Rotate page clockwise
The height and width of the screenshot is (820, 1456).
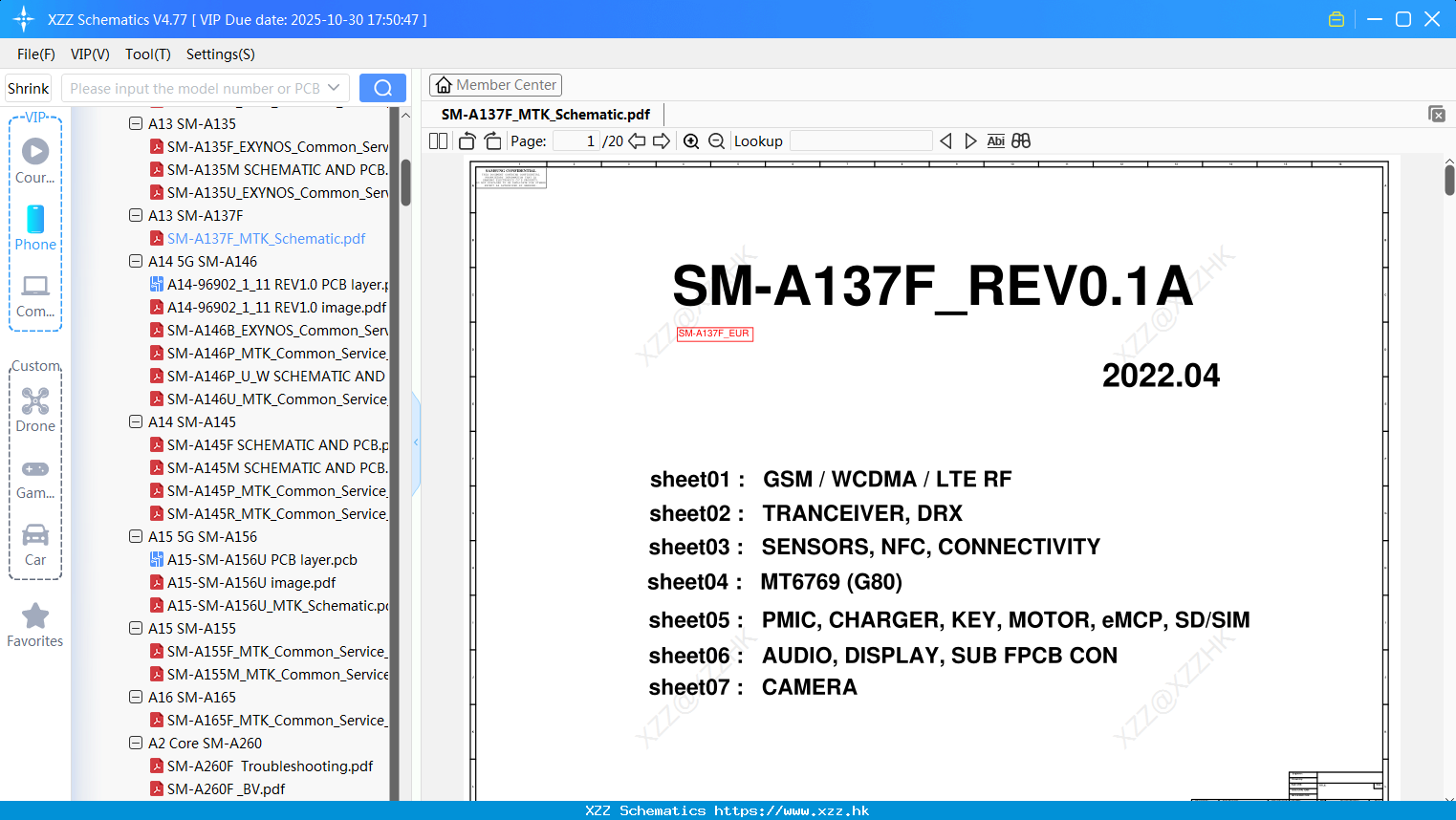pyautogui.click(x=492, y=140)
